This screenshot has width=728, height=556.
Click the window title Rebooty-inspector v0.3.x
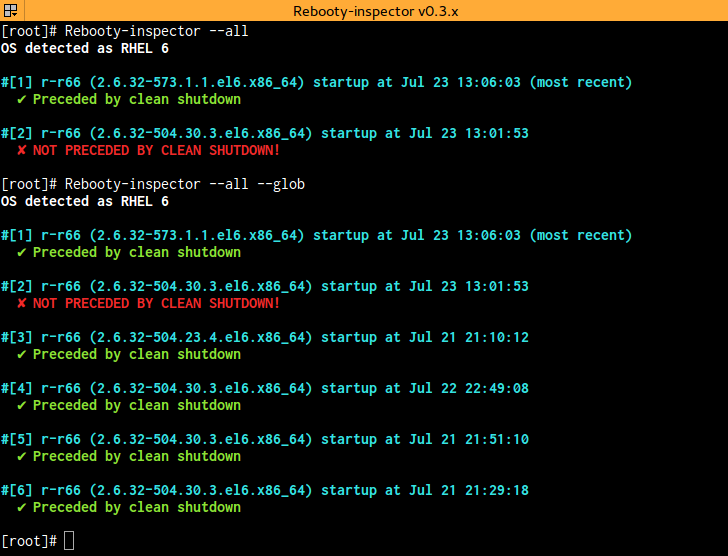(x=364, y=11)
